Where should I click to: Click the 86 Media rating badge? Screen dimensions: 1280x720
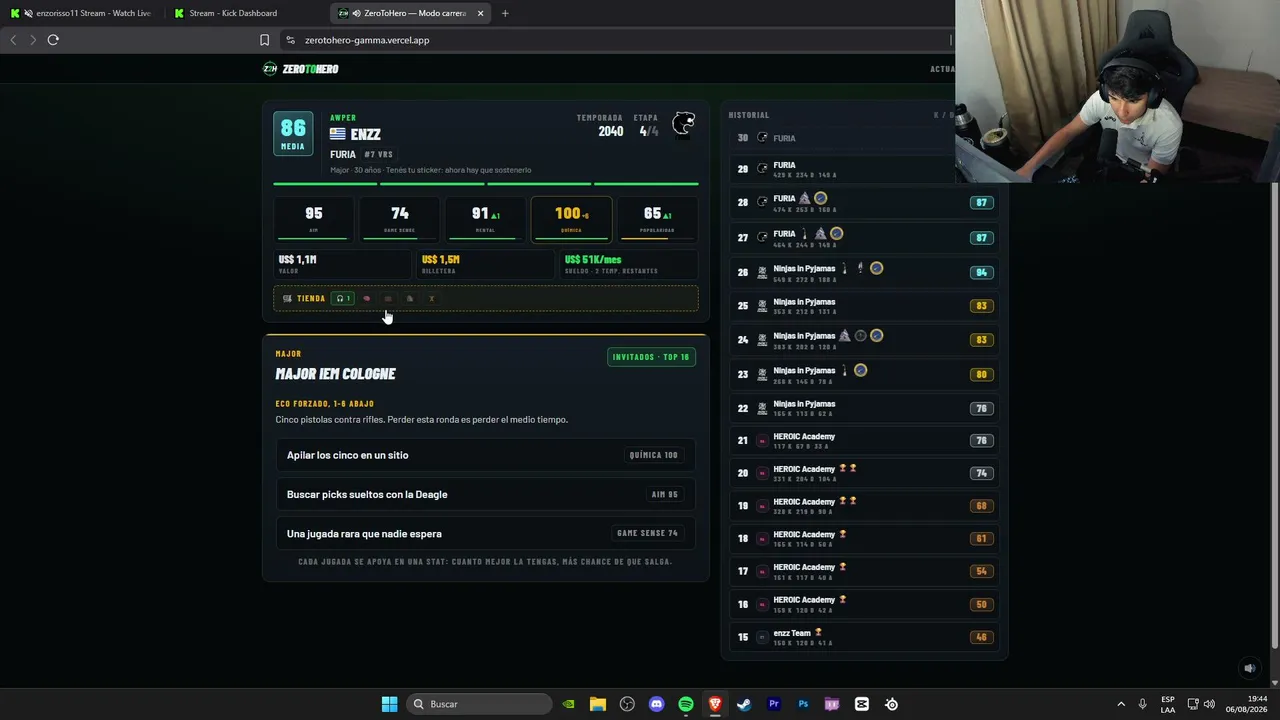tap(293, 134)
